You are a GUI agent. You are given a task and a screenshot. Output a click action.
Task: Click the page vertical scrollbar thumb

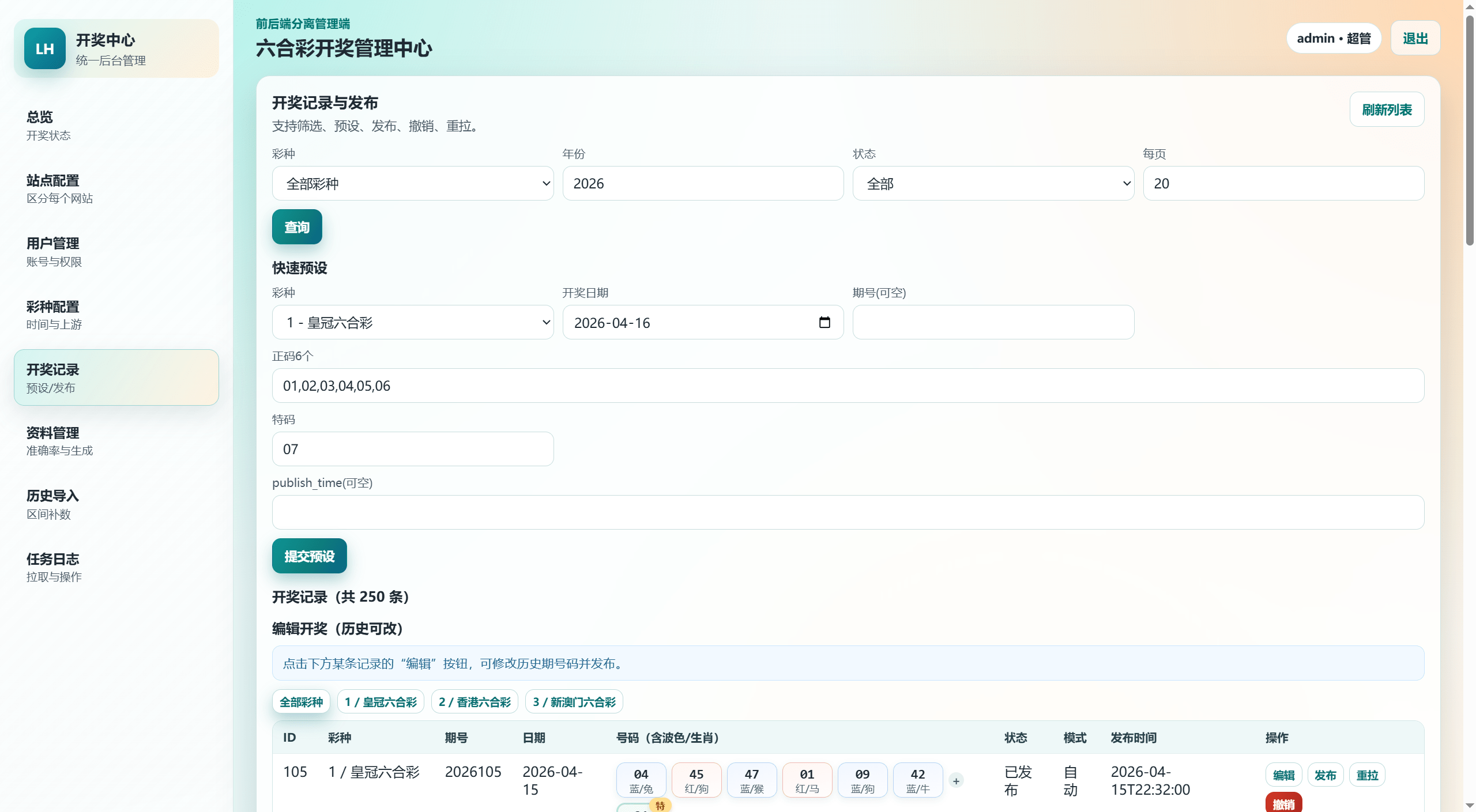(1470, 130)
